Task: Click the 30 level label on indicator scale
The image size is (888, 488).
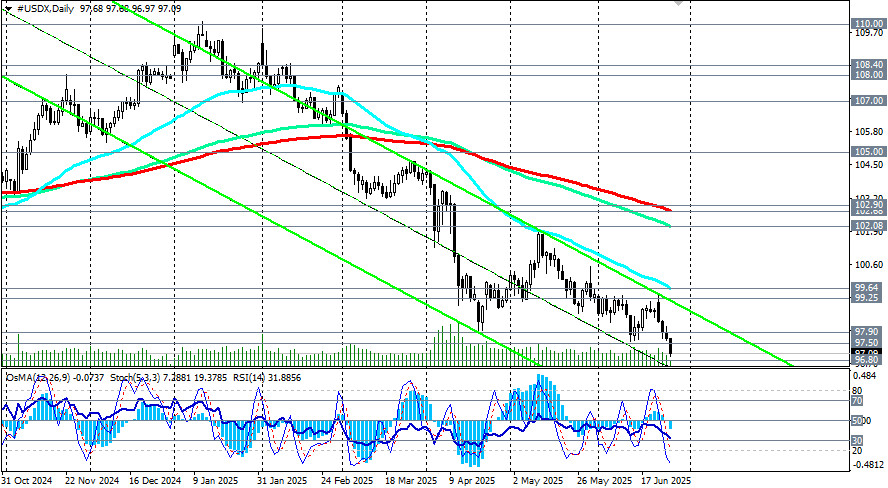Action: point(857,440)
